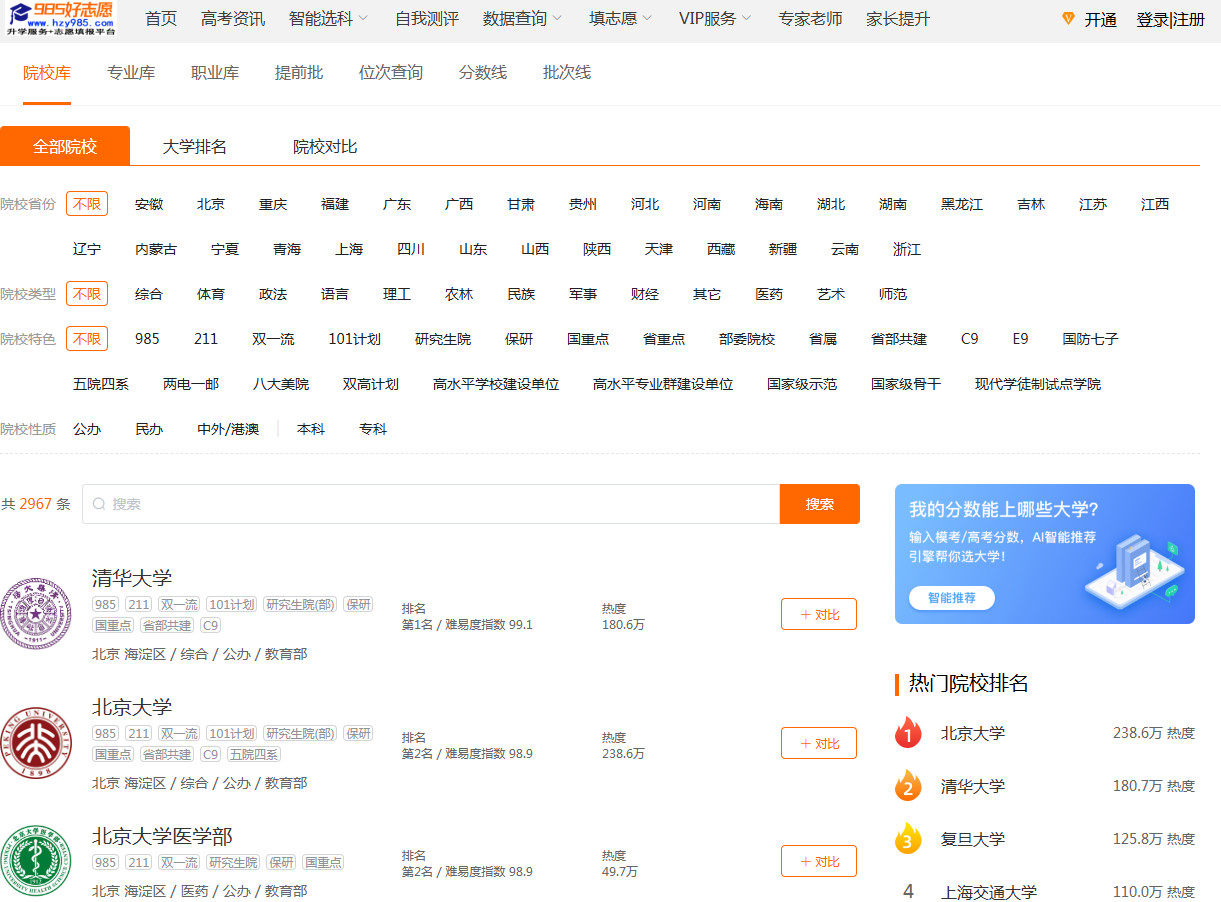Select the 全部院校 tab
Screen dimensions: 1221x902
point(65,146)
